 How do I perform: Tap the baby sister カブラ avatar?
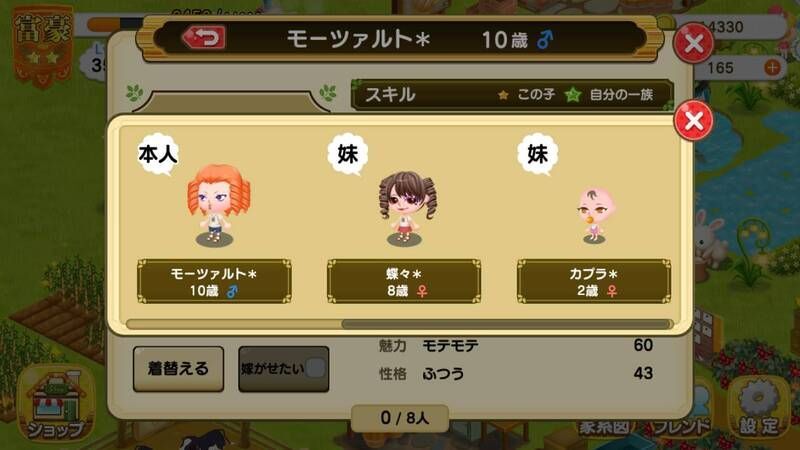tap(595, 216)
